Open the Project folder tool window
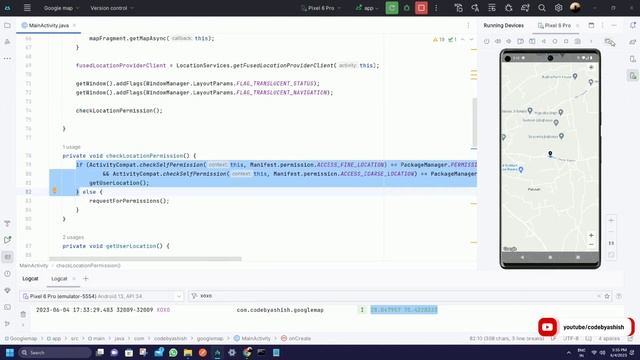 pyautogui.click(x=7, y=25)
